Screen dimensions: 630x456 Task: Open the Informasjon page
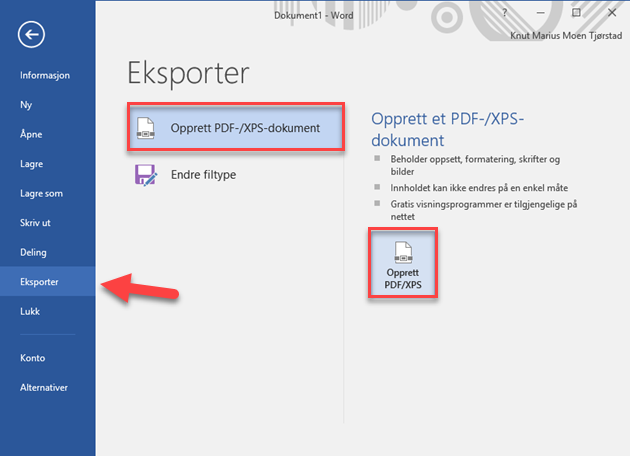pos(45,75)
